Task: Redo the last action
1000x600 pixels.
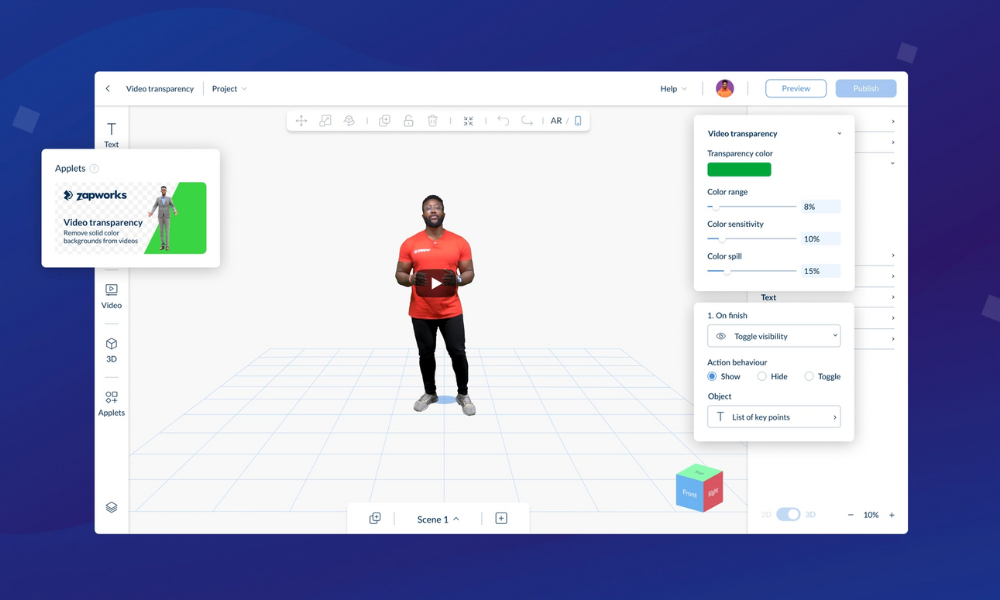Action: click(x=527, y=121)
